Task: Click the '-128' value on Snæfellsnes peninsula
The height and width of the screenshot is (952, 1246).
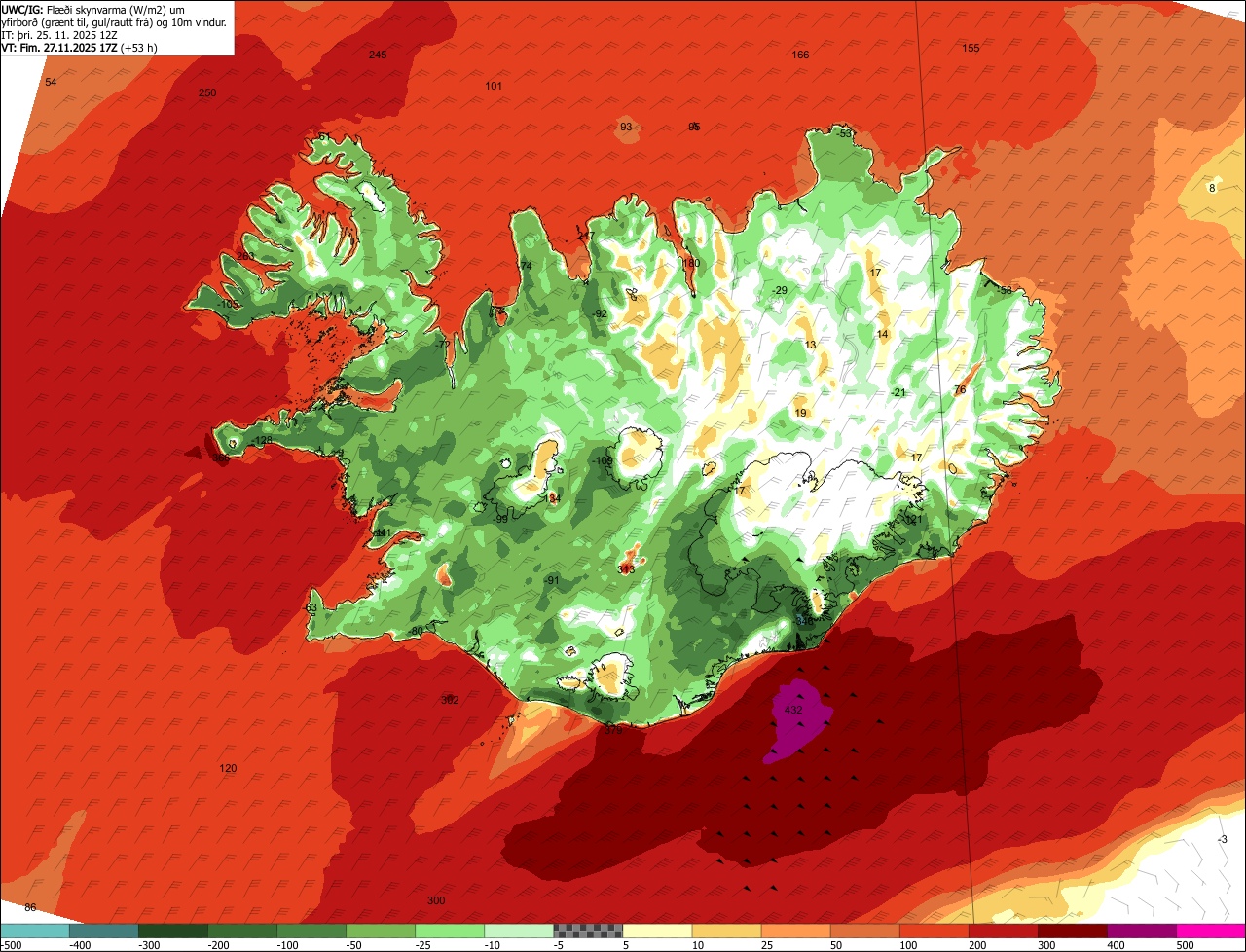Action: pyautogui.click(x=261, y=441)
